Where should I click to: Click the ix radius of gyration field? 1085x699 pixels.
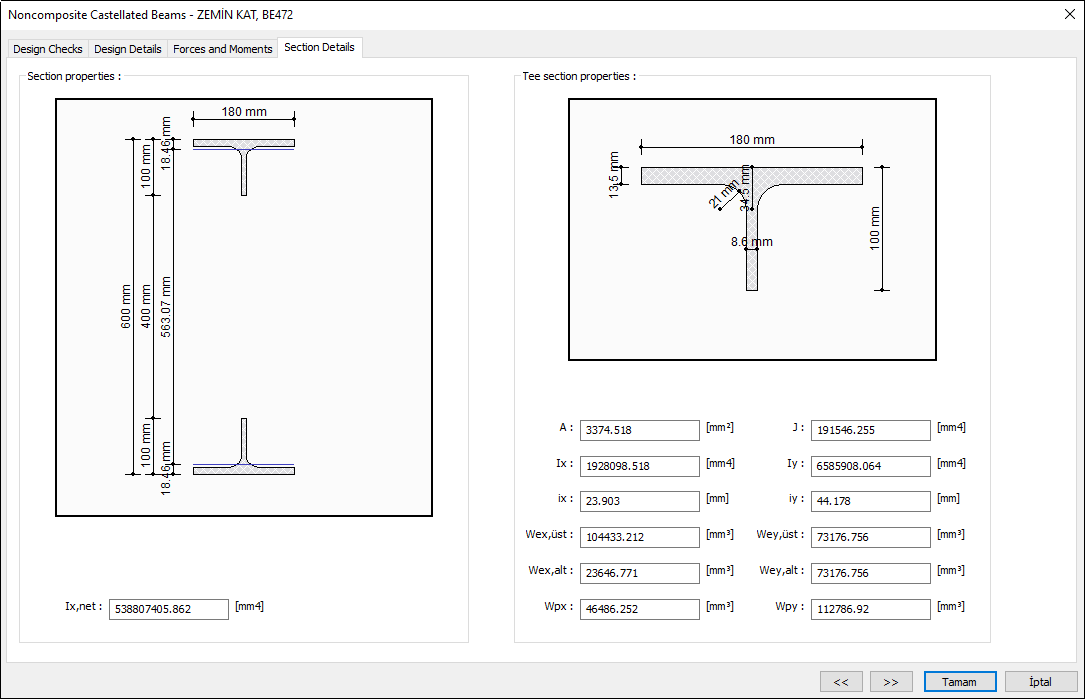coord(638,501)
